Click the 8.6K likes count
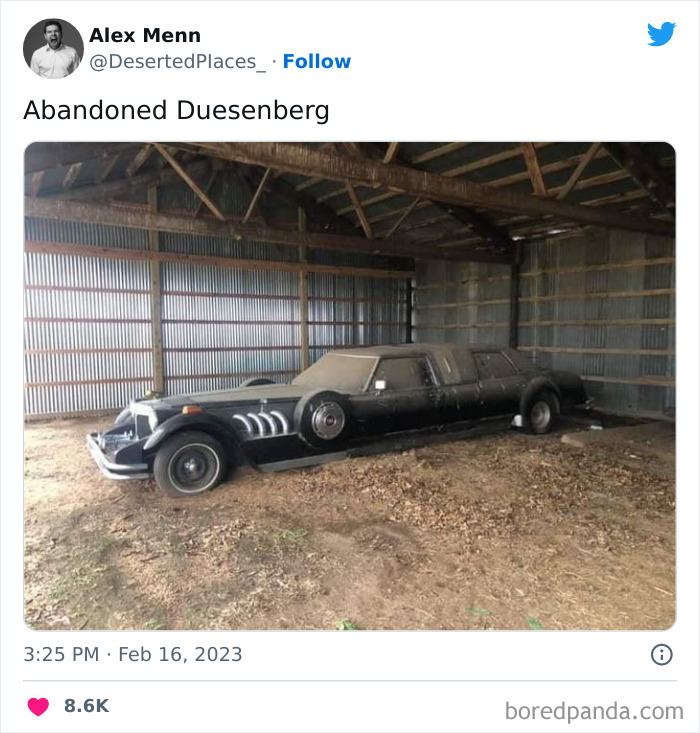This screenshot has width=700, height=733. click(x=86, y=706)
